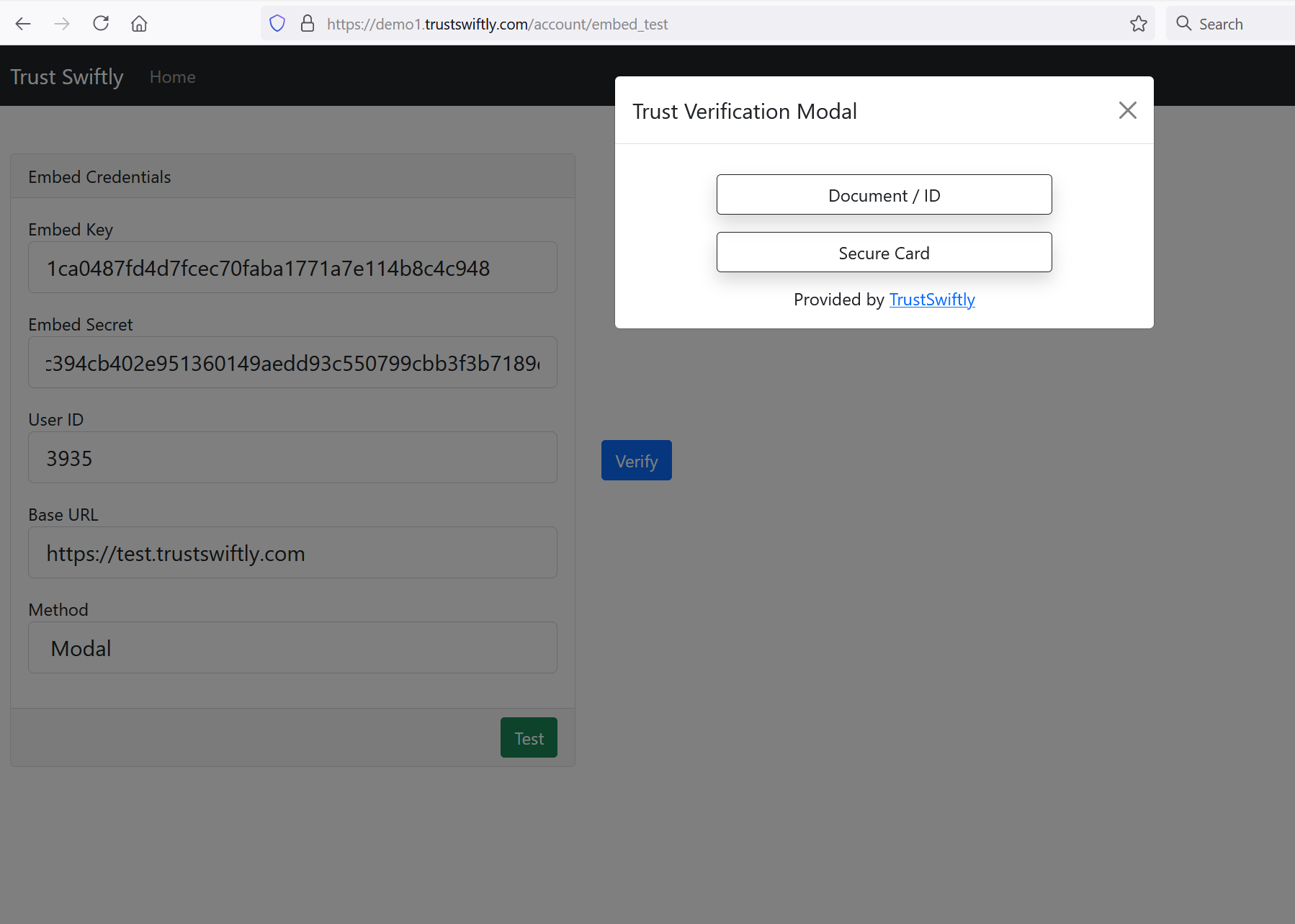Reload the page with the refresh icon
The height and width of the screenshot is (924, 1295).
(101, 24)
